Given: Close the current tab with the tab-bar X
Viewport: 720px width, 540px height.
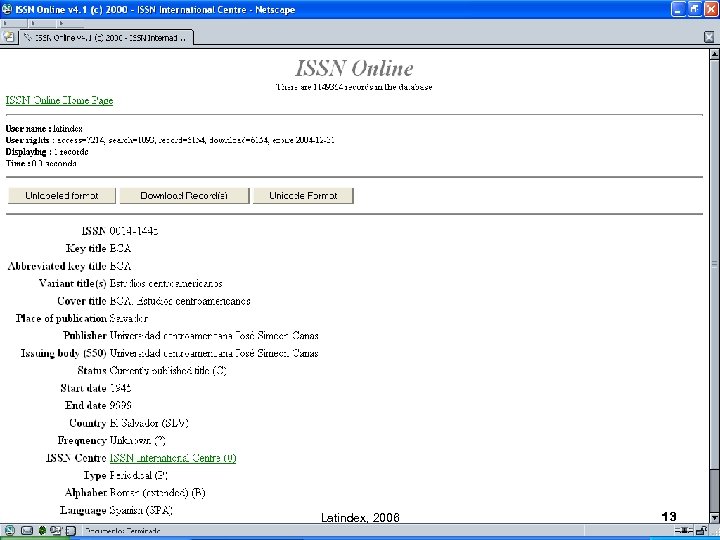Looking at the screenshot, I should [709, 37].
